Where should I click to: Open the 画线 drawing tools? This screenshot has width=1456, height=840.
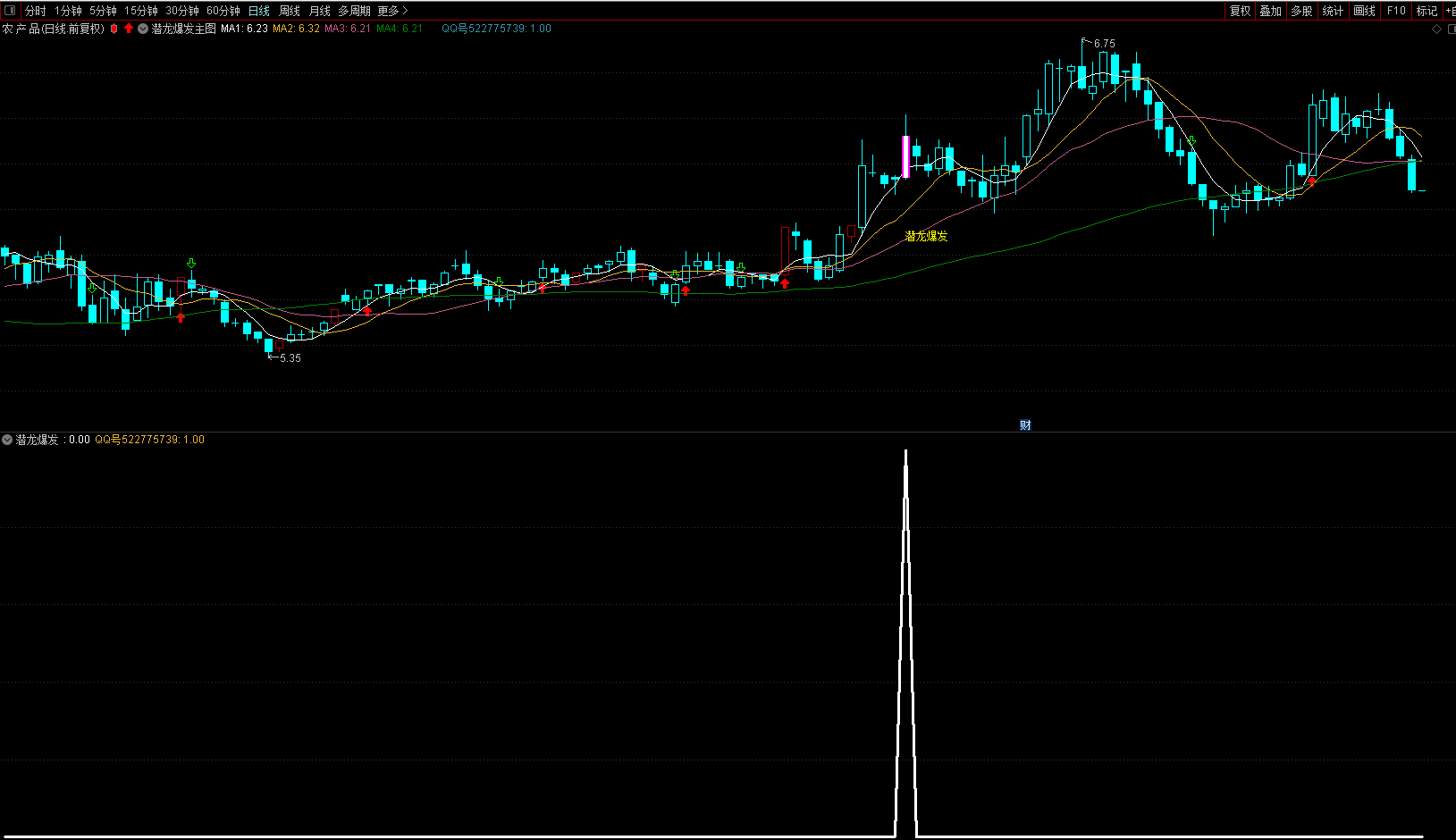pos(1364,11)
